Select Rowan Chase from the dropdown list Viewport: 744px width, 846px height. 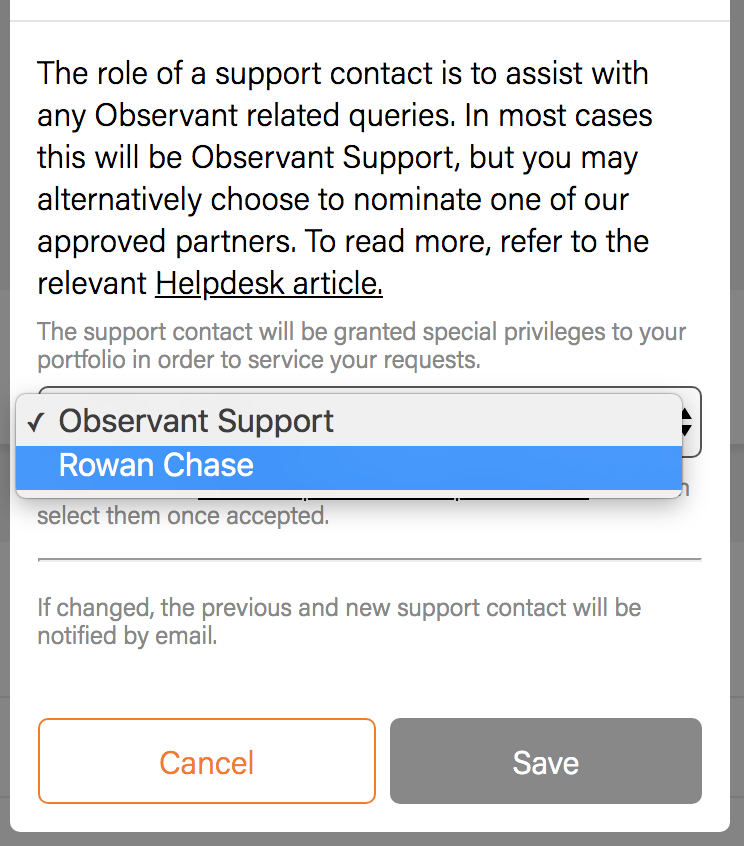156,466
